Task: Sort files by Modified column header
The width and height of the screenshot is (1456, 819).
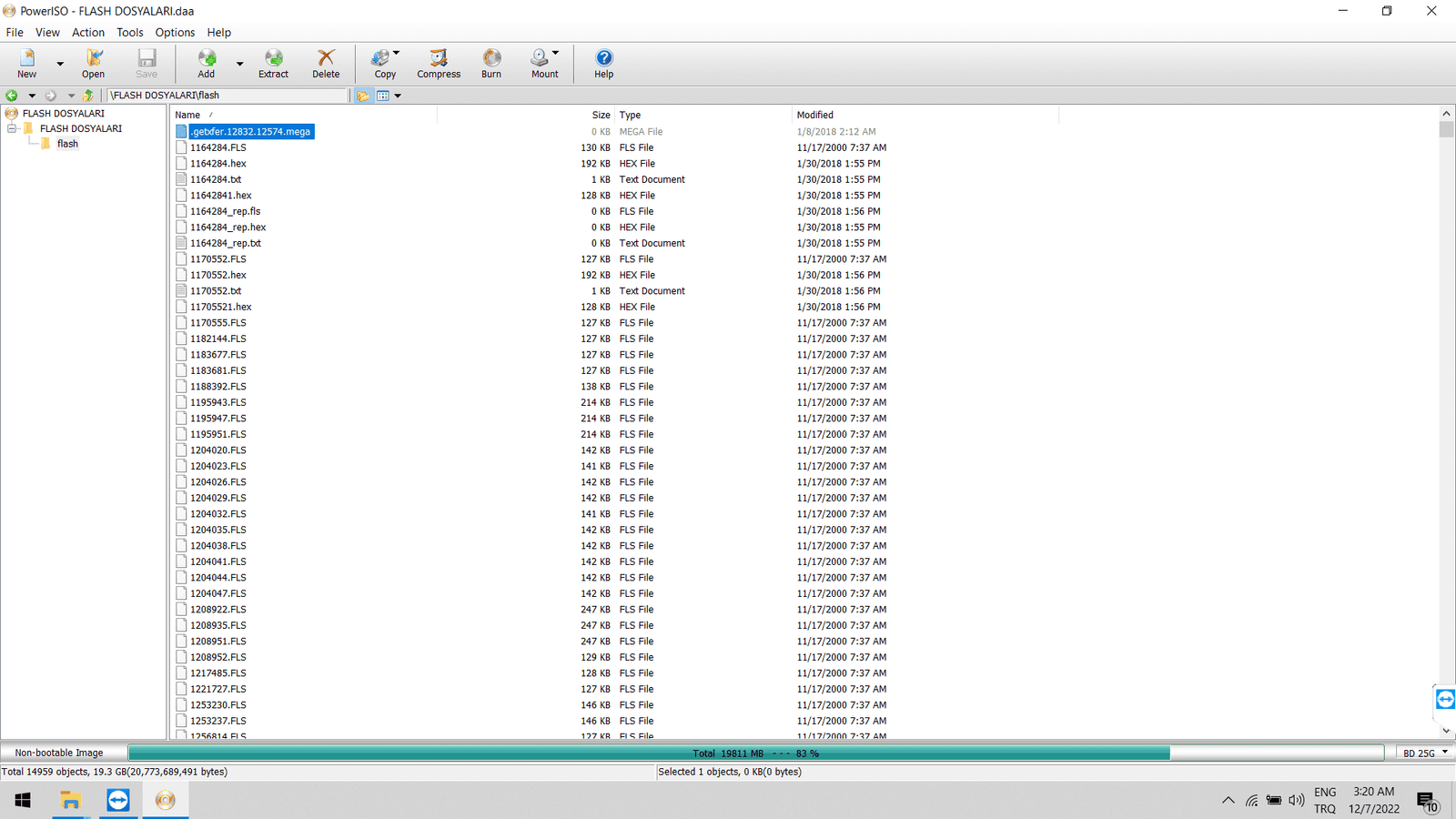Action: [x=814, y=115]
